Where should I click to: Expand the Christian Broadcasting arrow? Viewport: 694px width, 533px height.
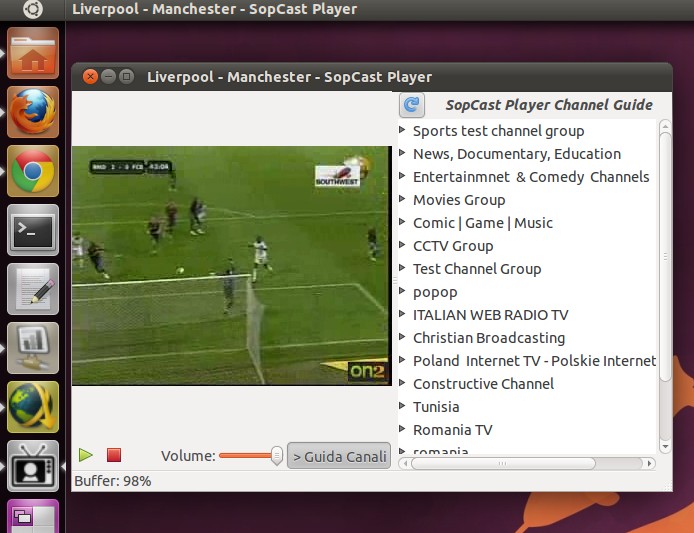402,336
